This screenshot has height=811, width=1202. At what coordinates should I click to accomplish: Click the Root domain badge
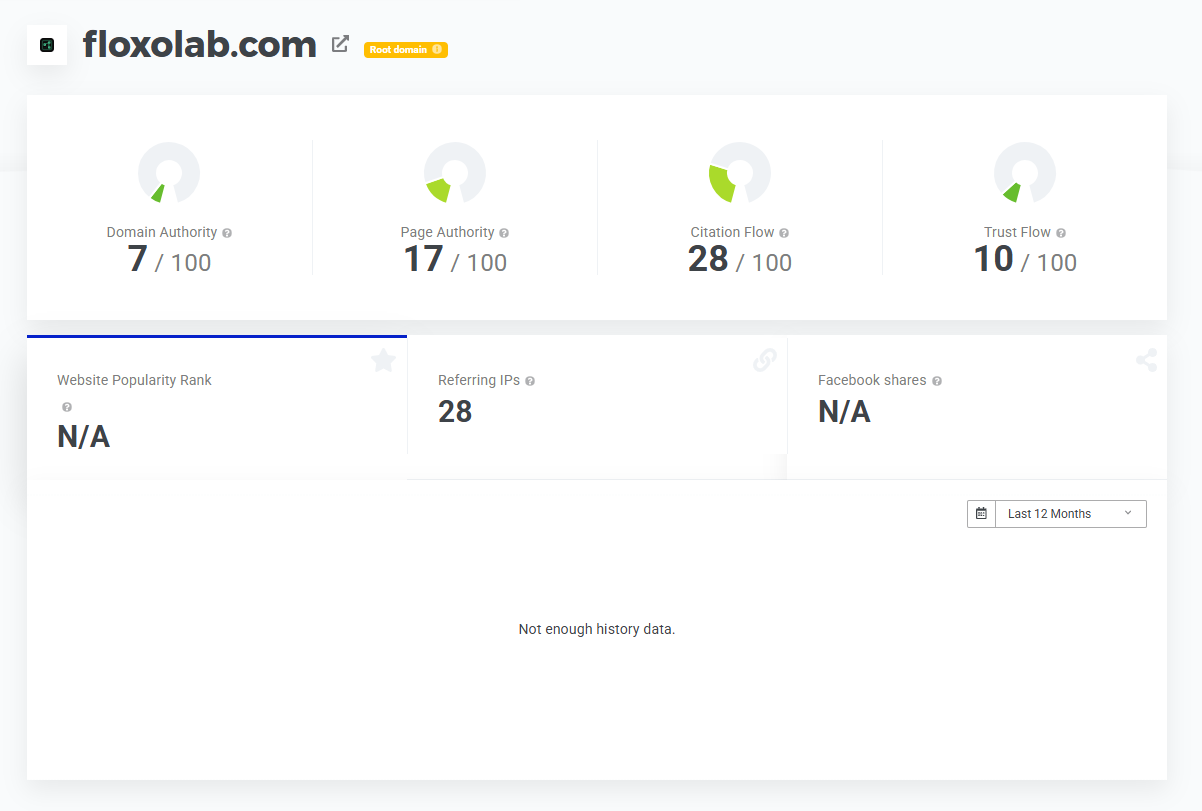(406, 50)
